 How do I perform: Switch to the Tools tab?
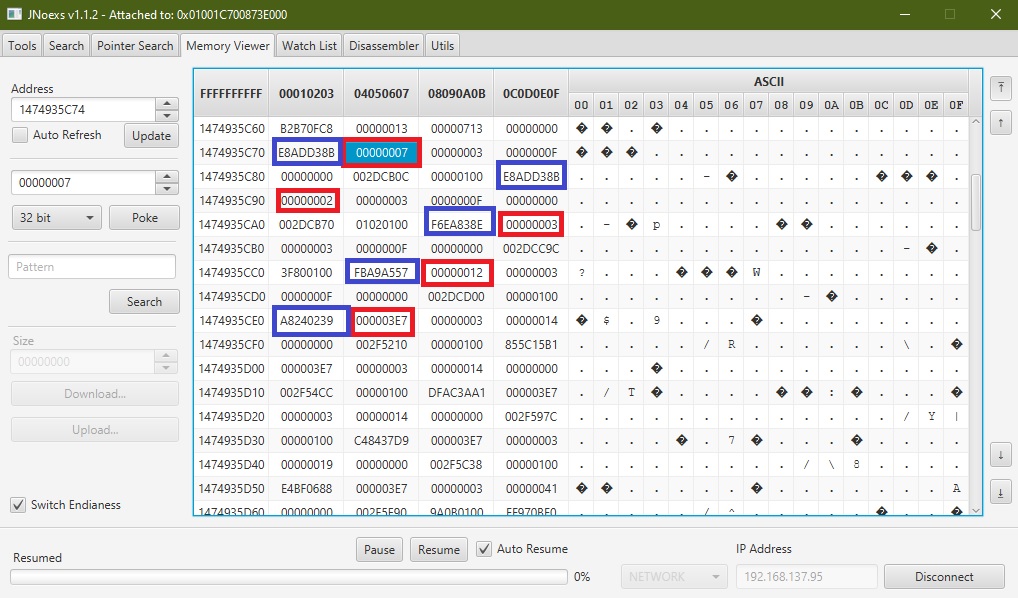[22, 46]
